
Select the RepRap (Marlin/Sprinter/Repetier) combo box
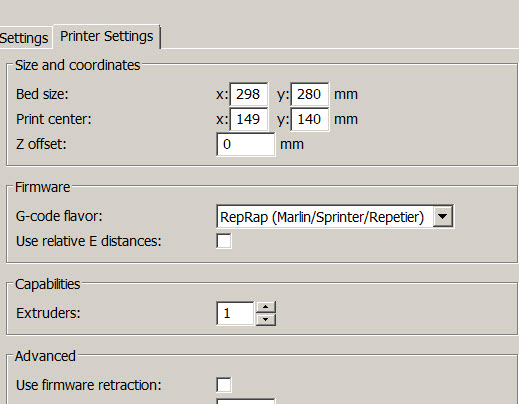[335, 217]
